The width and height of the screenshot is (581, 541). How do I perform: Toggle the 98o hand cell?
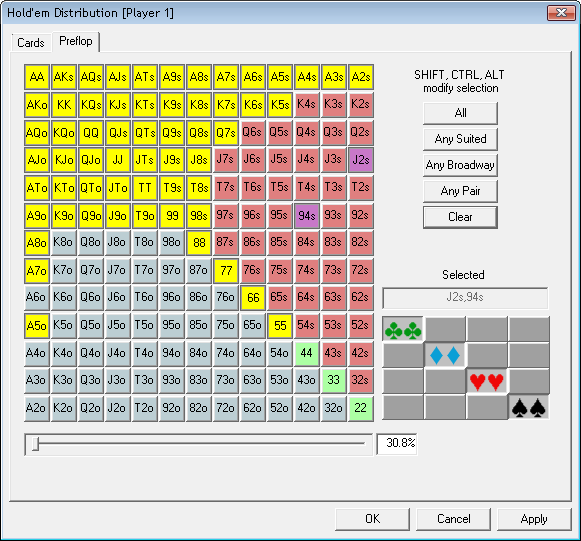[x=172, y=243]
